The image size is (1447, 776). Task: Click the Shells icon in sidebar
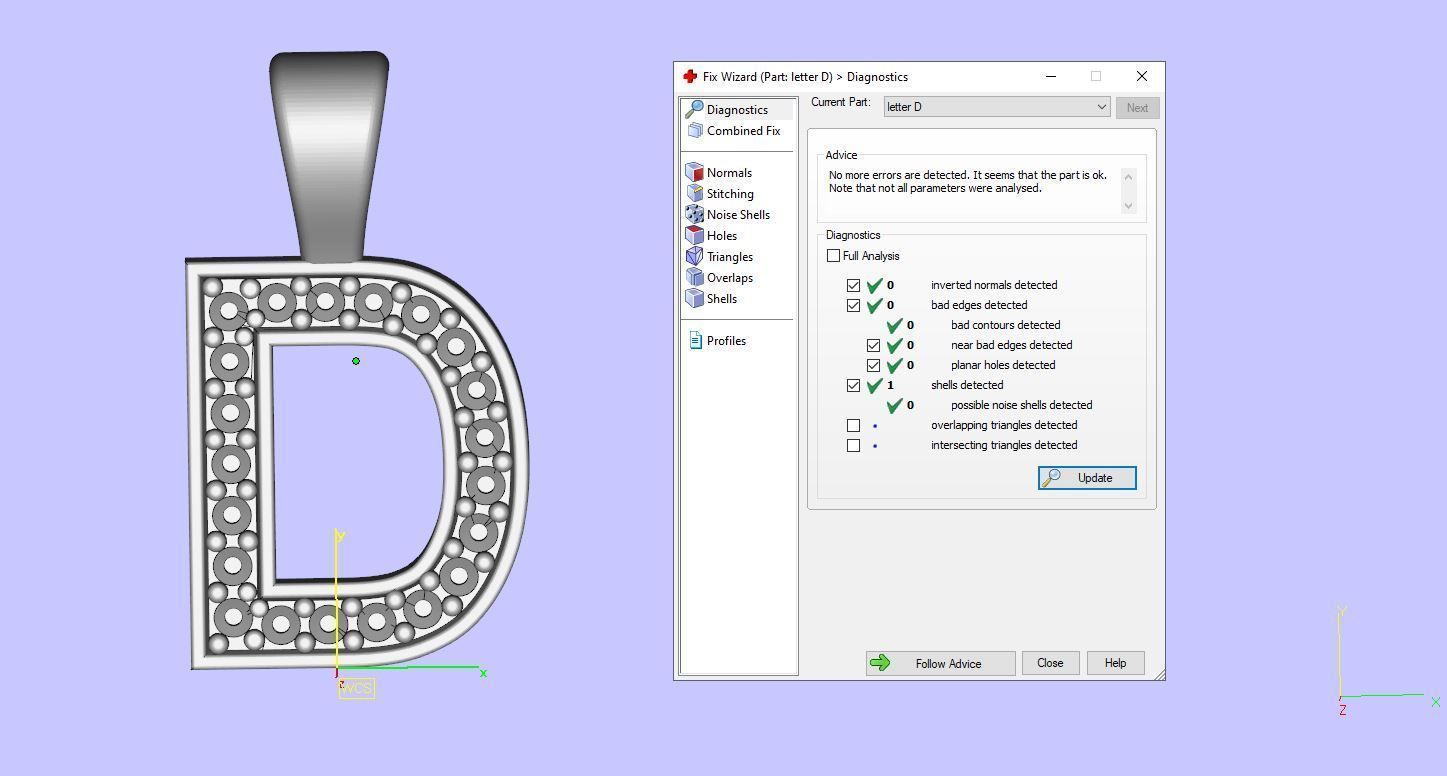[694, 298]
